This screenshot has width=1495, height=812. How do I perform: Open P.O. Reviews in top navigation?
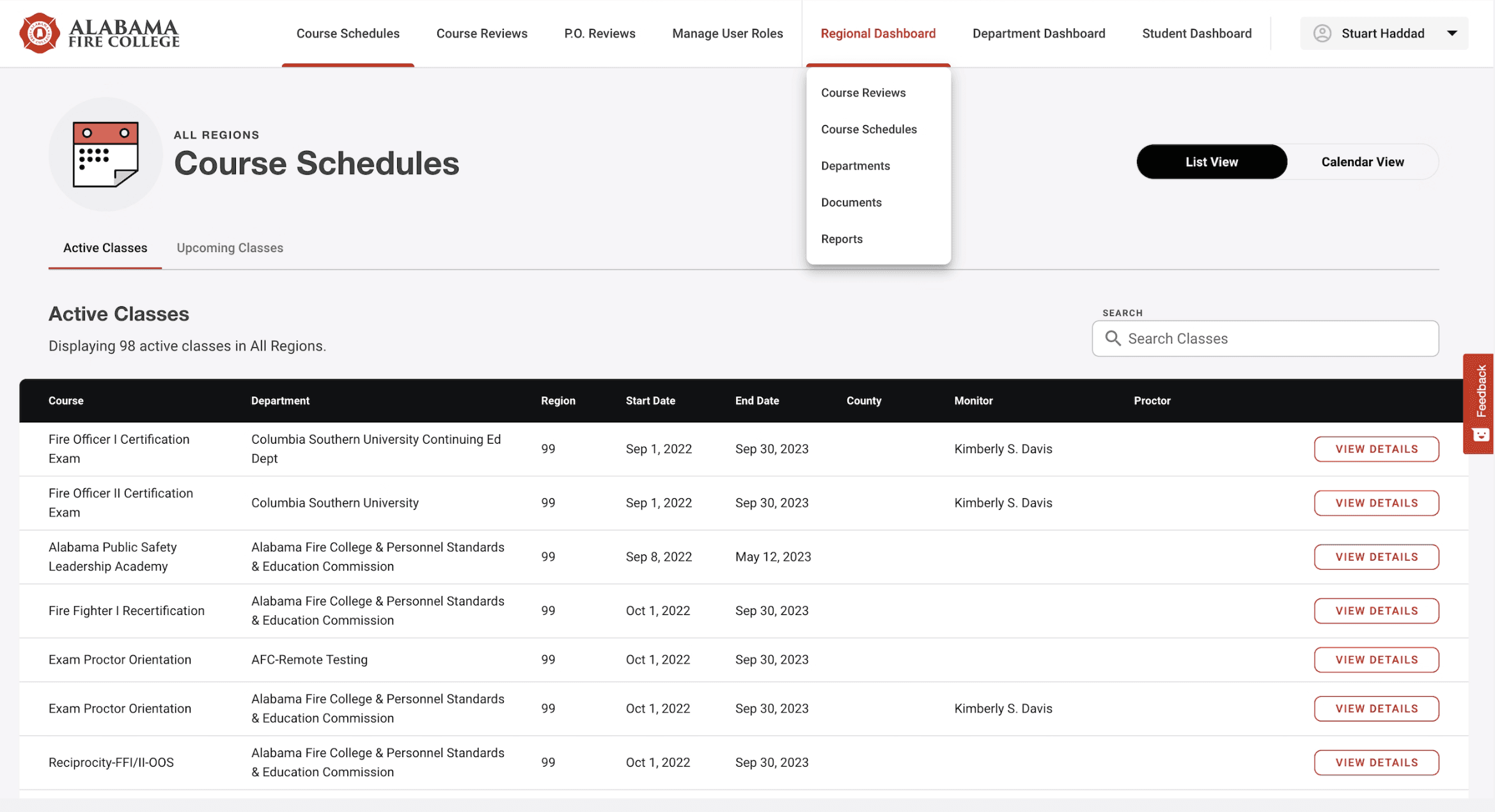[599, 33]
